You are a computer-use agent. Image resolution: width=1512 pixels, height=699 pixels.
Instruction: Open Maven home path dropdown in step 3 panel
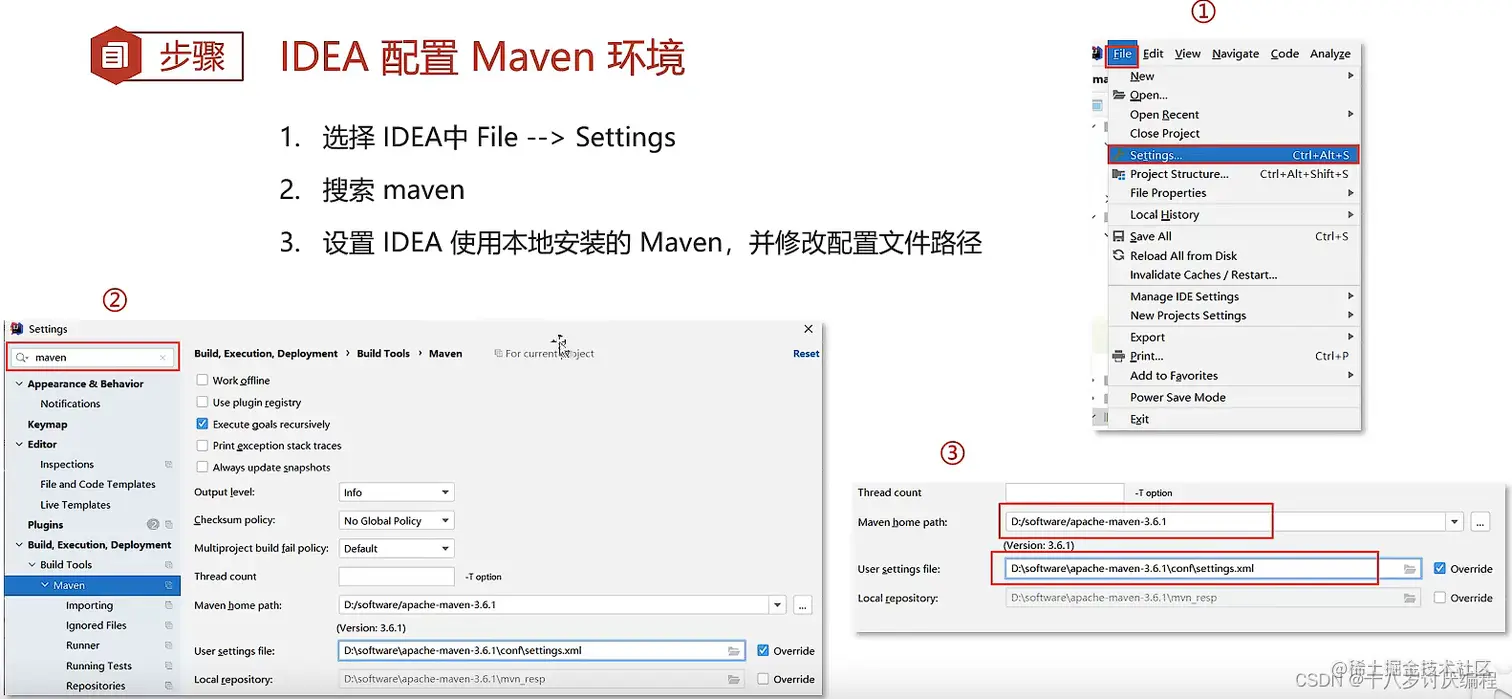point(1454,522)
